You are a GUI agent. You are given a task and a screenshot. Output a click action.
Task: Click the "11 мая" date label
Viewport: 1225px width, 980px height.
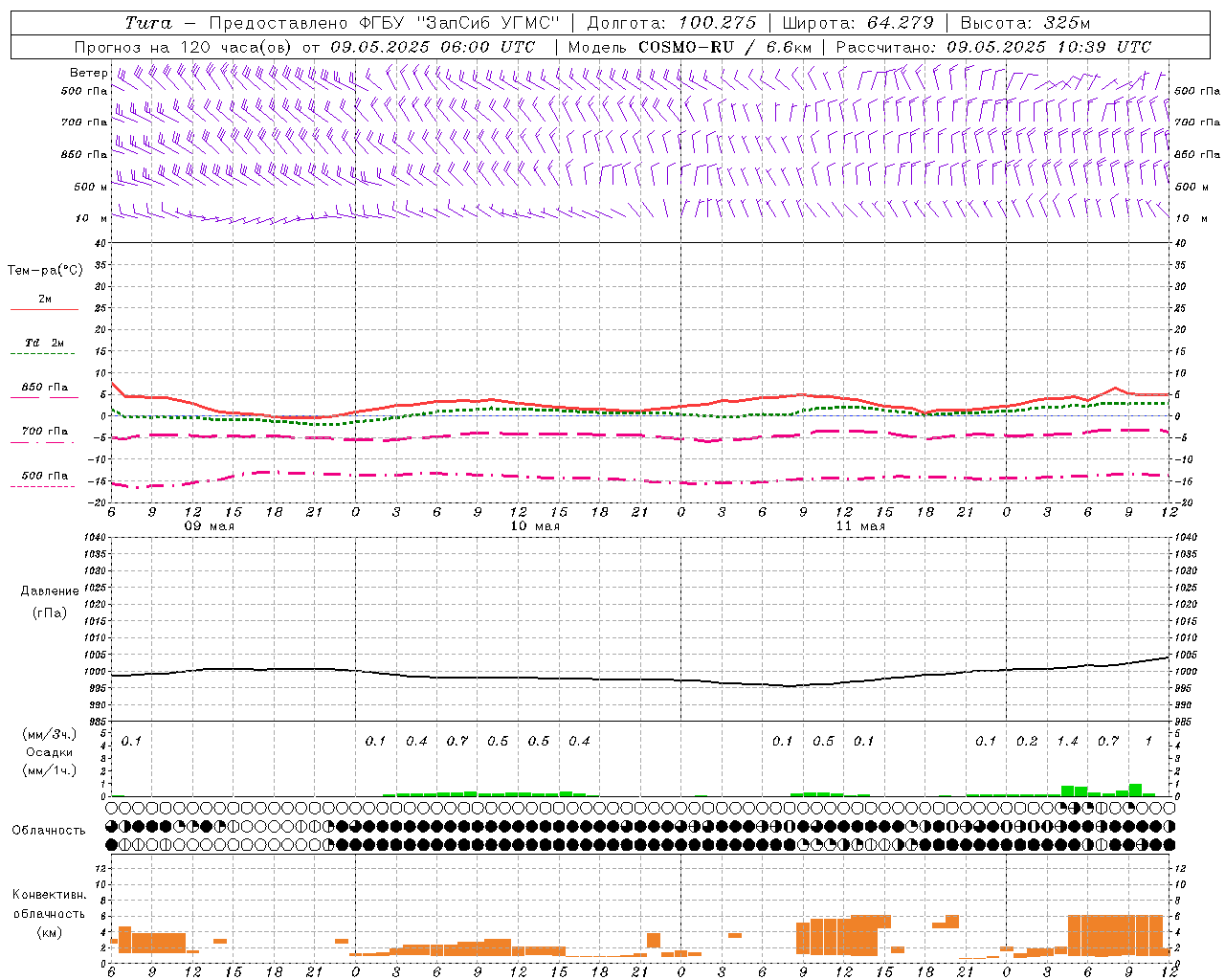pyautogui.click(x=859, y=526)
